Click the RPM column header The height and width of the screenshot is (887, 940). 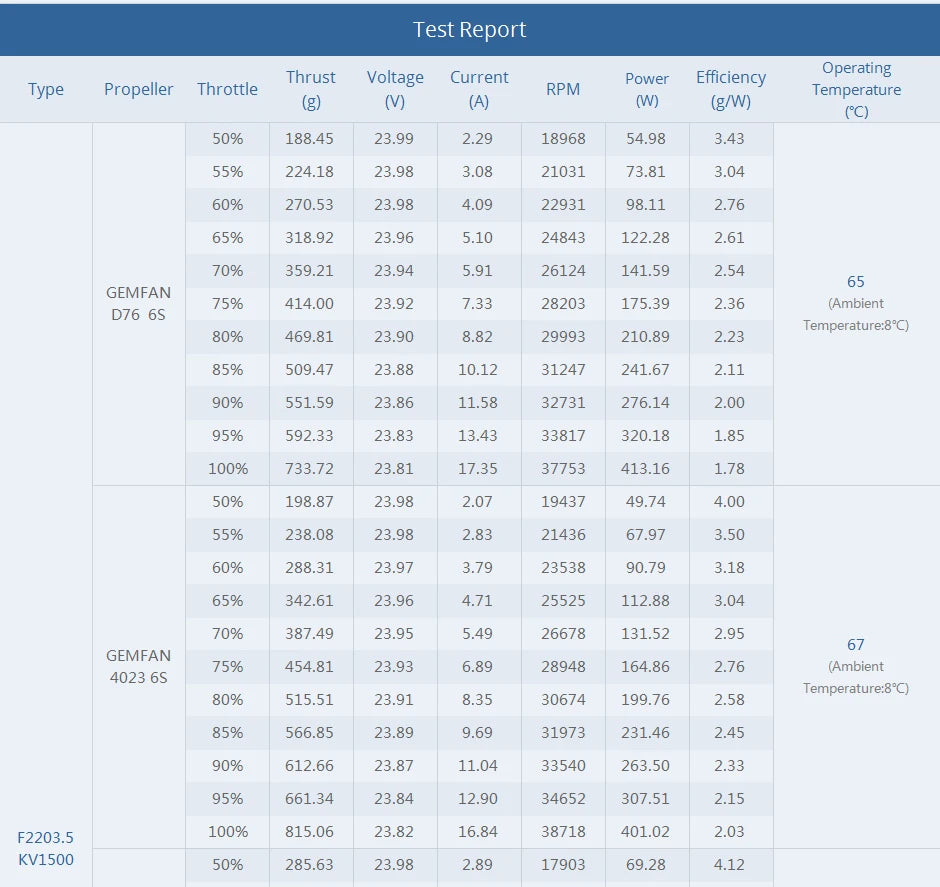tap(563, 88)
